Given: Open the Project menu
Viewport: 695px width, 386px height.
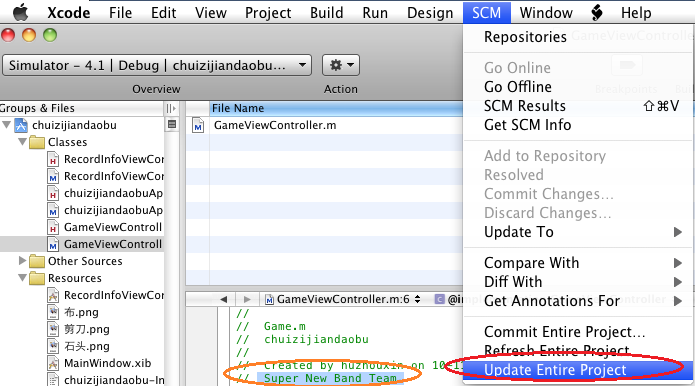Looking at the screenshot, I should click(x=268, y=13).
